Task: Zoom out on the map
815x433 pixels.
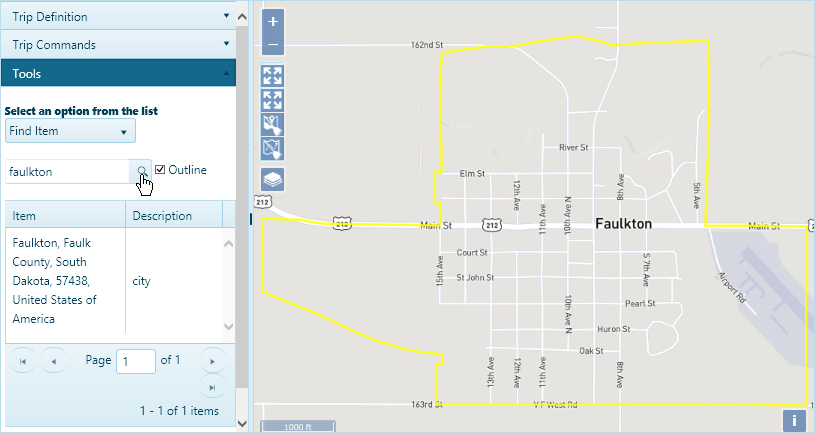Action: coord(273,45)
